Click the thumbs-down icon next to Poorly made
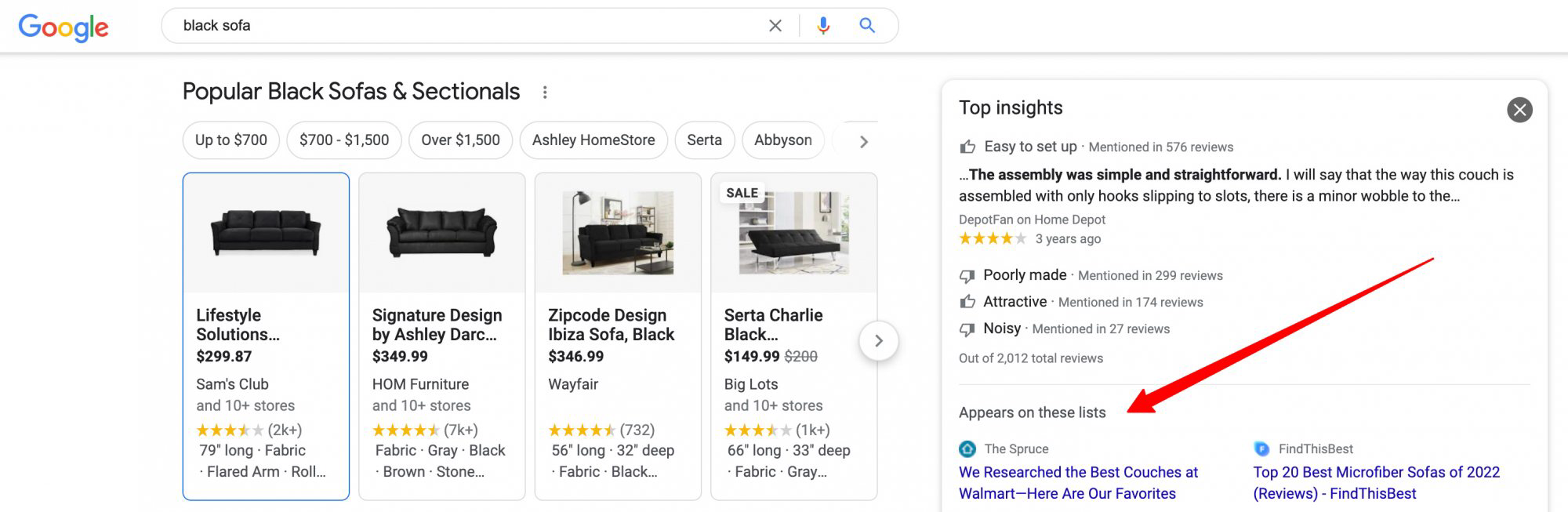Image resolution: width=1568 pixels, height=512 pixels. (967, 276)
